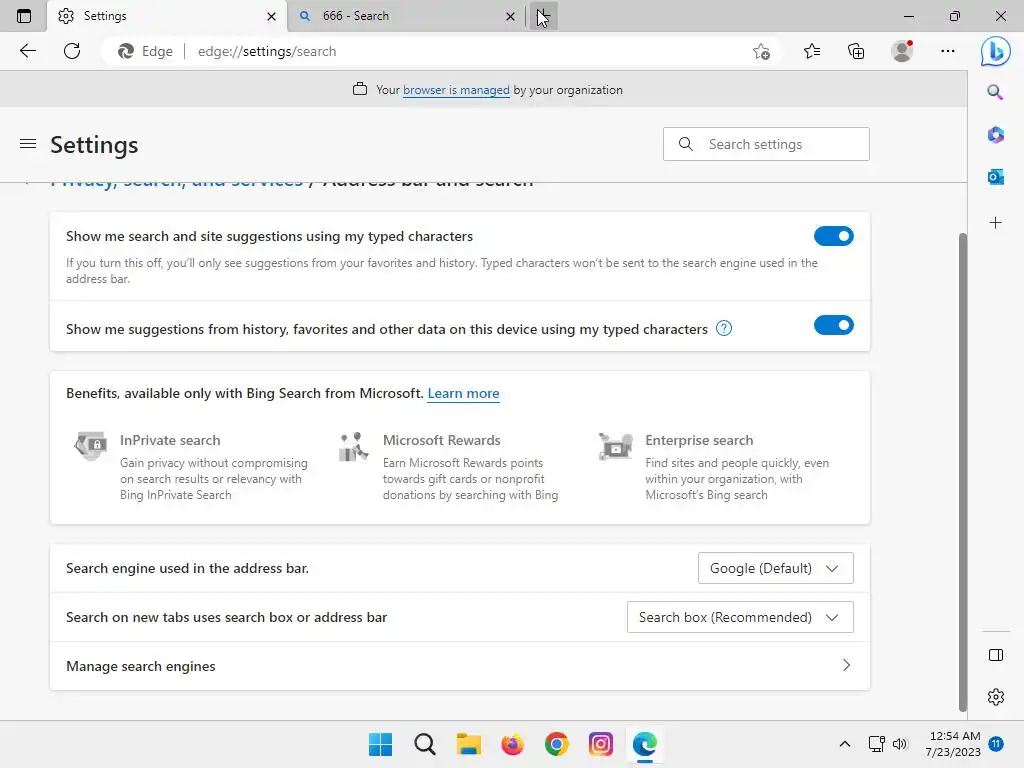Open the Bing benefits Learn more link
This screenshot has width=1024, height=768.
(463, 393)
